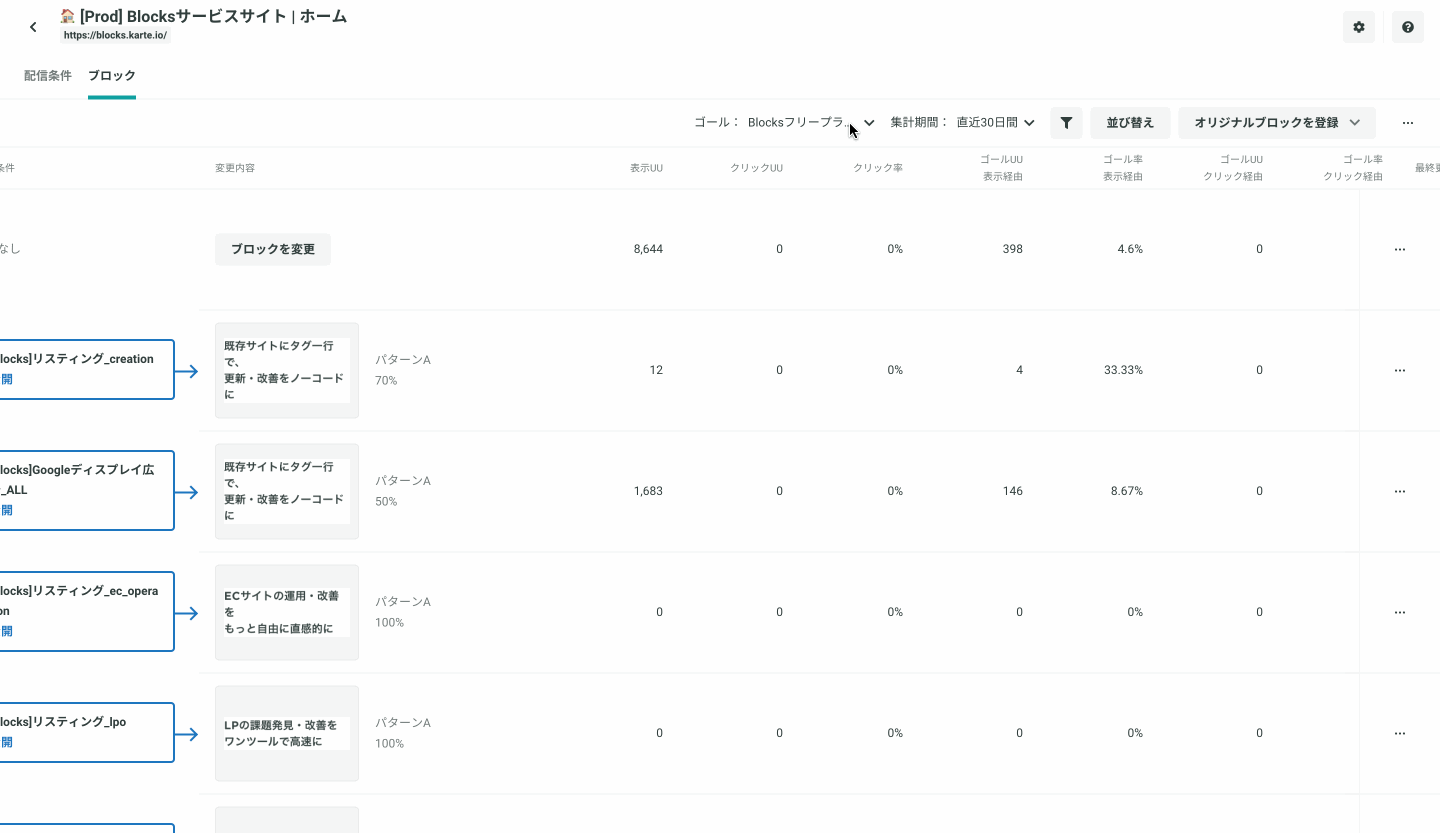The width and height of the screenshot is (1440, 833).
Task: Open the リスティング_creation condition card
Action: pos(87,370)
